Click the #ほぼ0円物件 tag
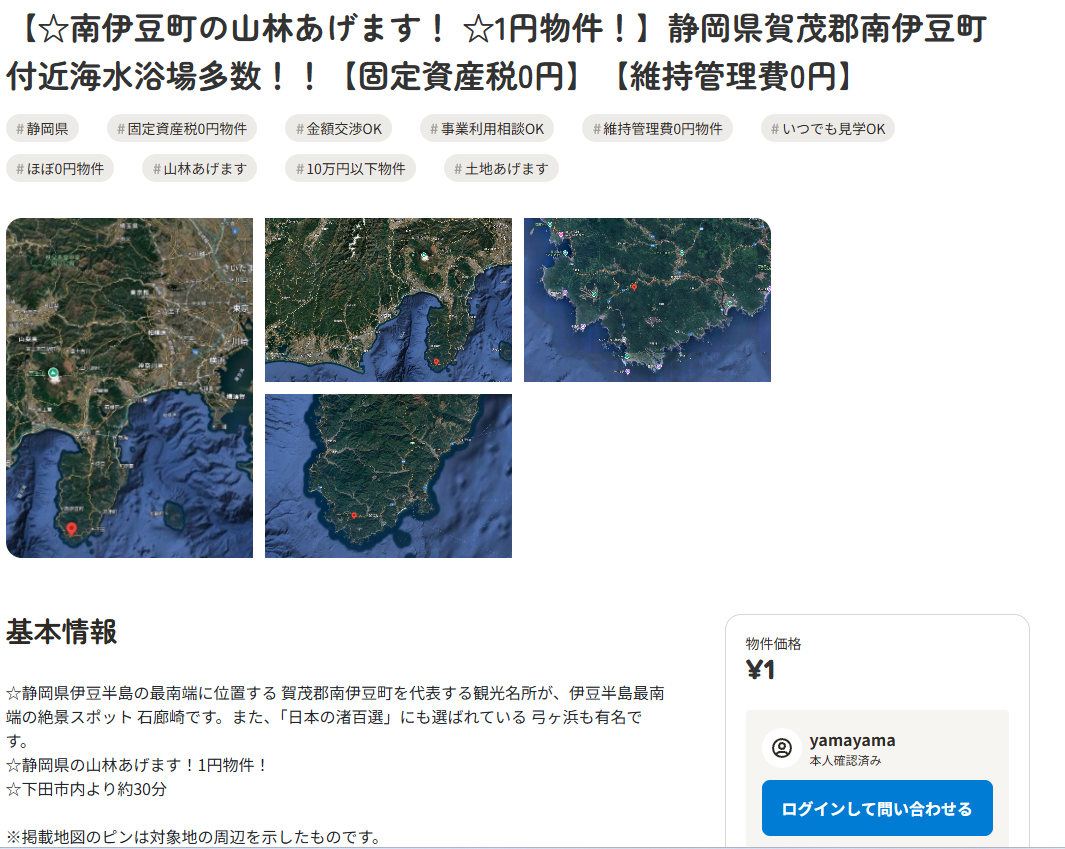The width and height of the screenshot is (1065, 849). point(60,168)
